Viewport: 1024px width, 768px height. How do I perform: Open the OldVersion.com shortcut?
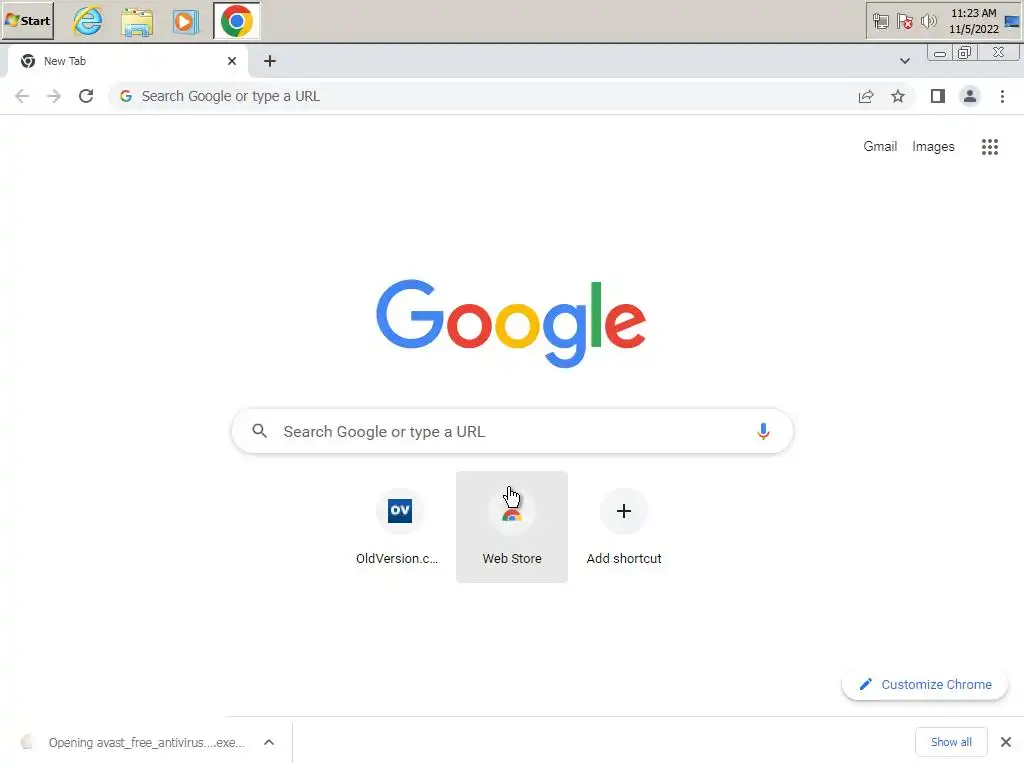point(400,526)
